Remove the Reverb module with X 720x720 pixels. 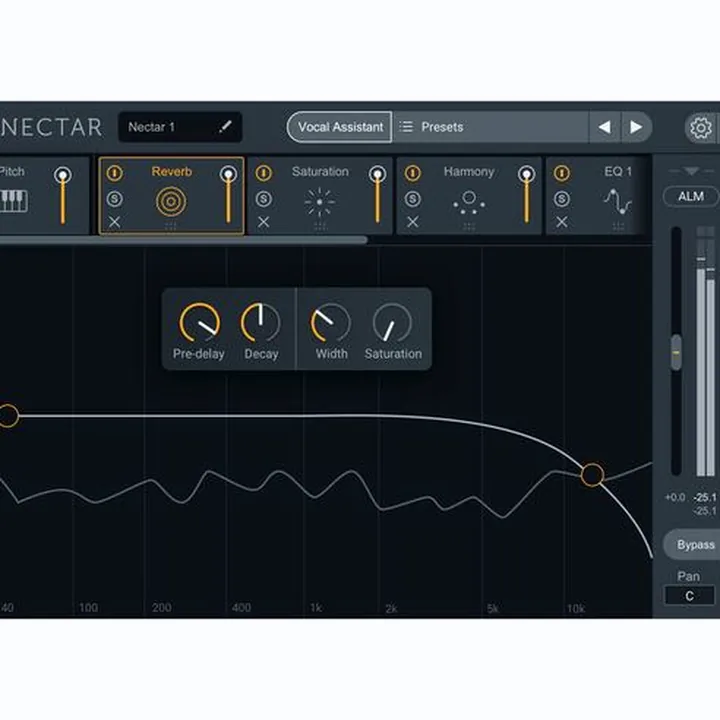[114, 222]
